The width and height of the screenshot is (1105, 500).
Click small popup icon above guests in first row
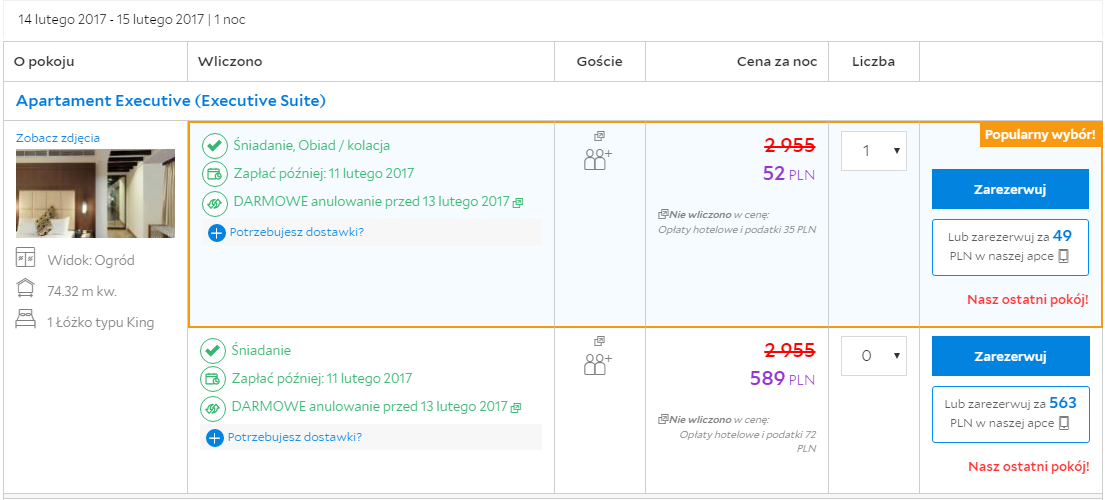tap(599, 136)
